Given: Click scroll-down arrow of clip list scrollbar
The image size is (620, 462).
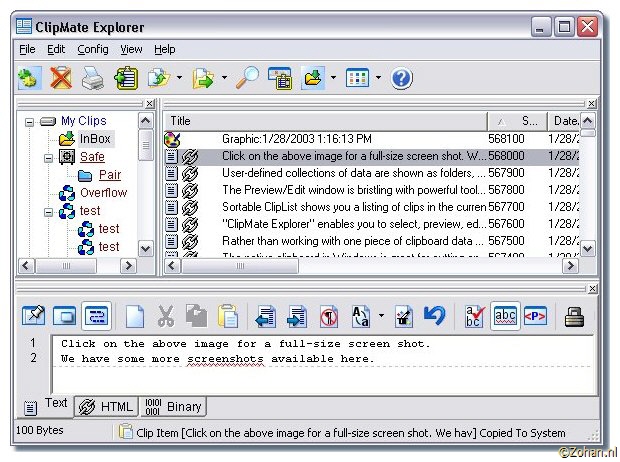Looking at the screenshot, I should click(x=588, y=249).
